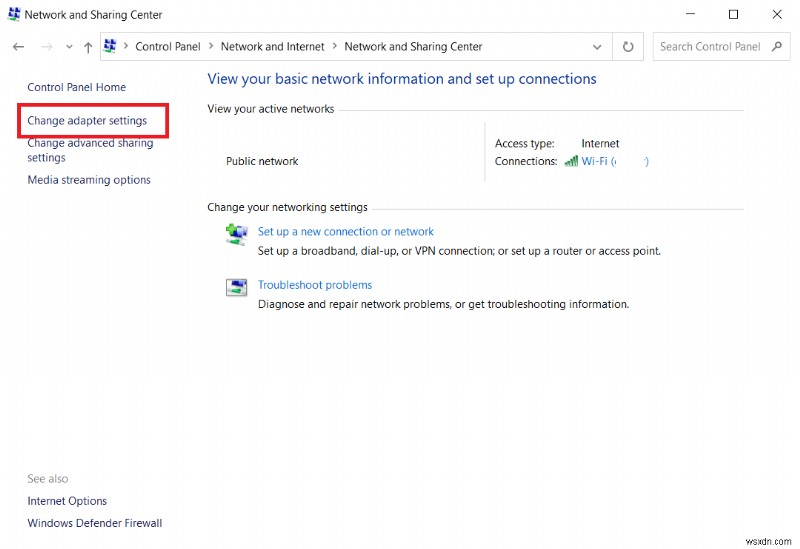Image resolution: width=800 pixels, height=549 pixels.
Task: Open Windows Defender Firewall link
Action: [x=94, y=523]
